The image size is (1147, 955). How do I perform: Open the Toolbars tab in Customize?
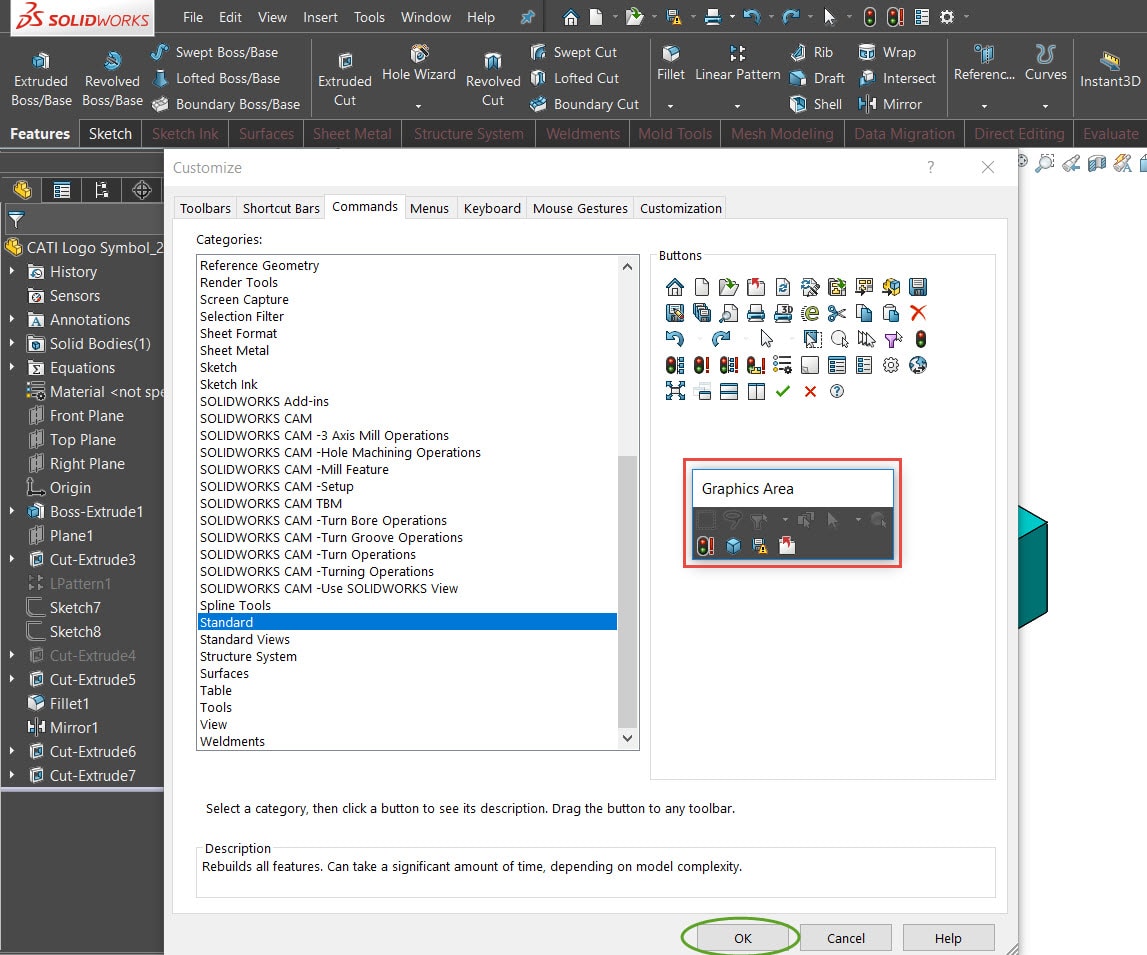click(x=206, y=208)
